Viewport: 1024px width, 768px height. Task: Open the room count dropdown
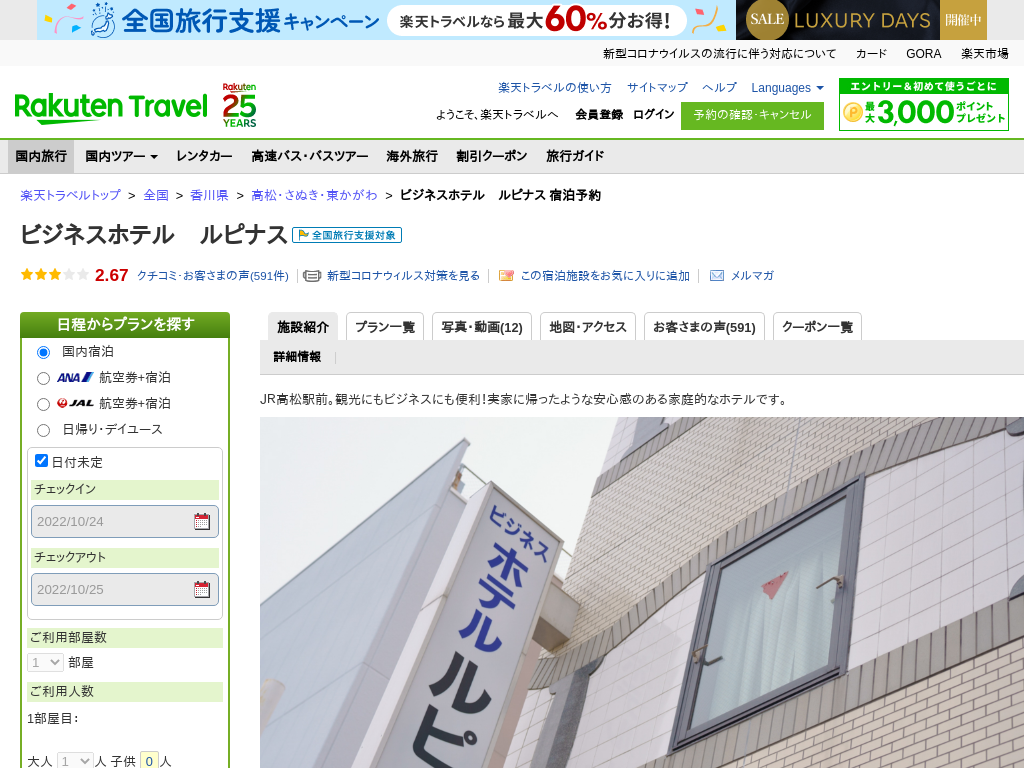(45, 662)
